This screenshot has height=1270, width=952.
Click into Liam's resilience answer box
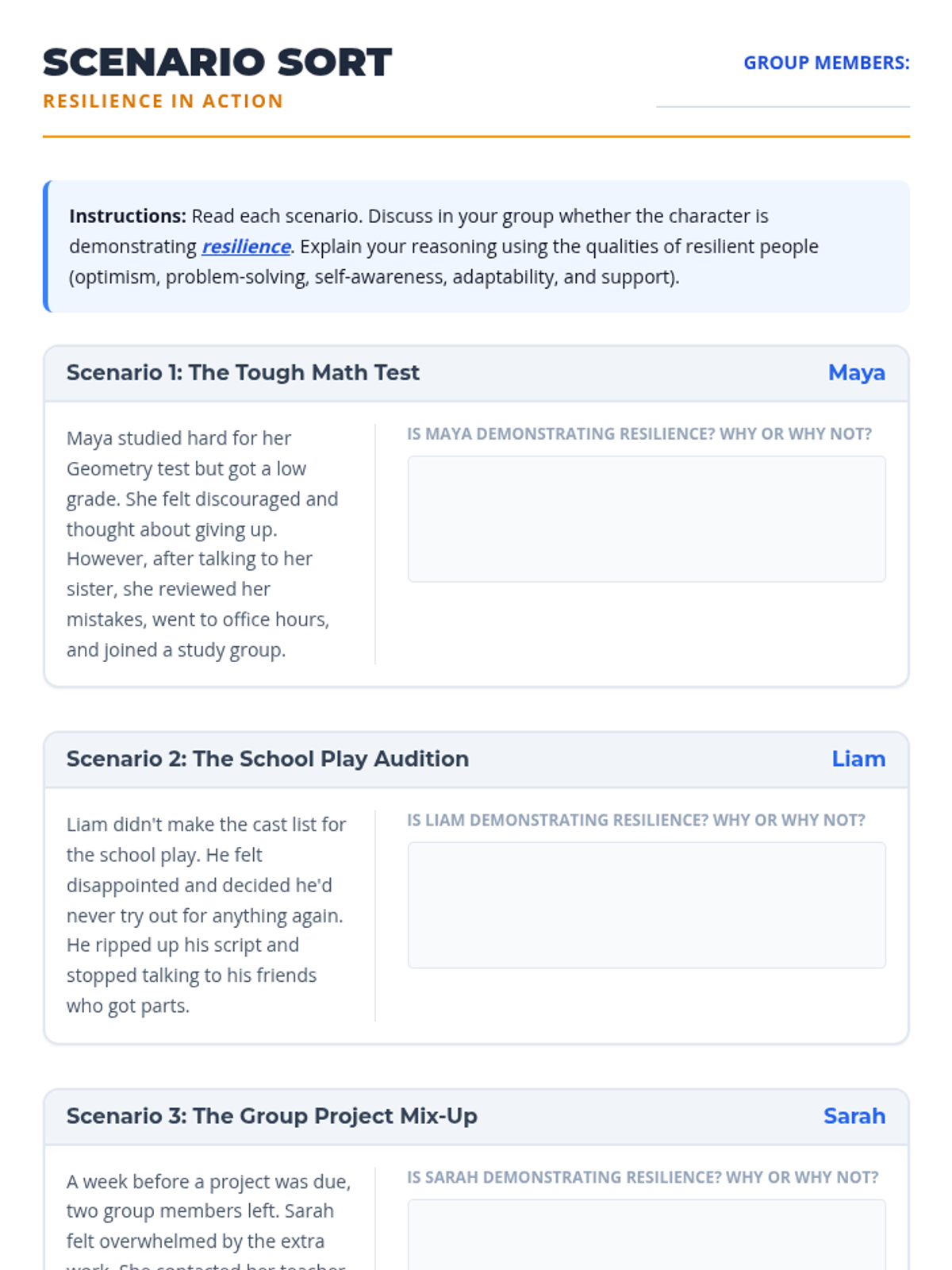pyautogui.click(x=646, y=905)
